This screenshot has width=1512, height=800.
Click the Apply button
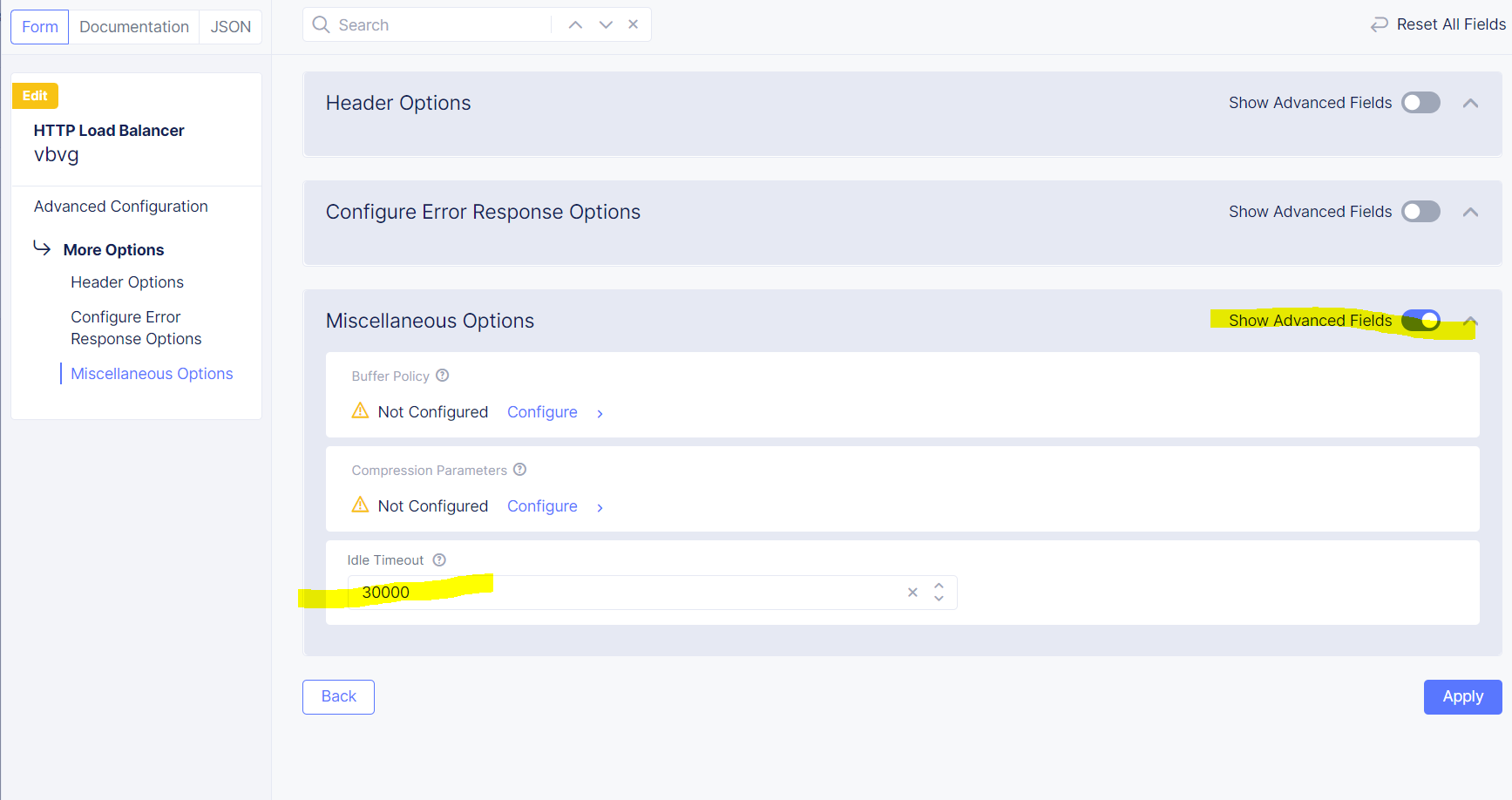[1462, 696]
